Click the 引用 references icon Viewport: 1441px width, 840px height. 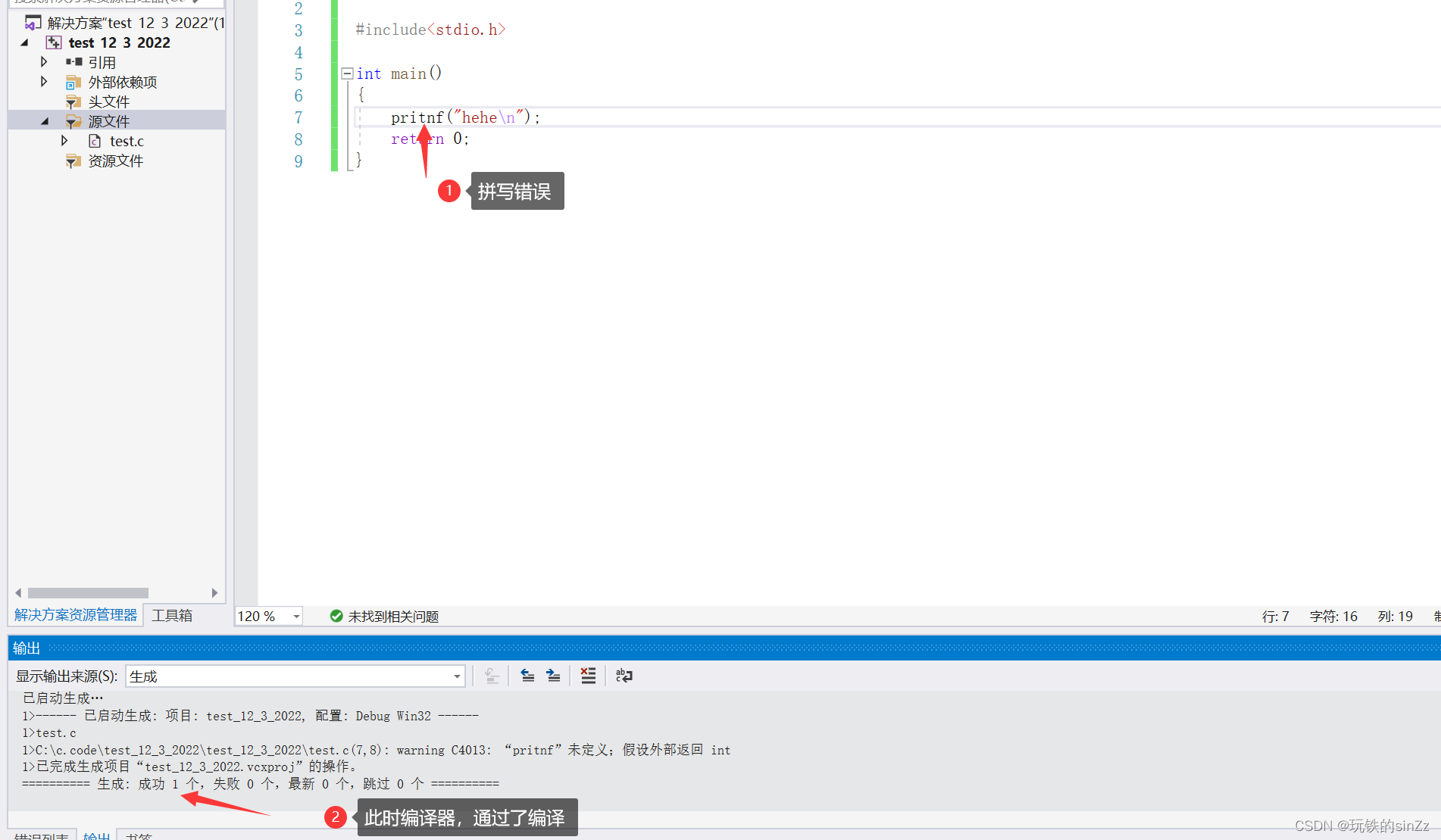click(x=74, y=62)
